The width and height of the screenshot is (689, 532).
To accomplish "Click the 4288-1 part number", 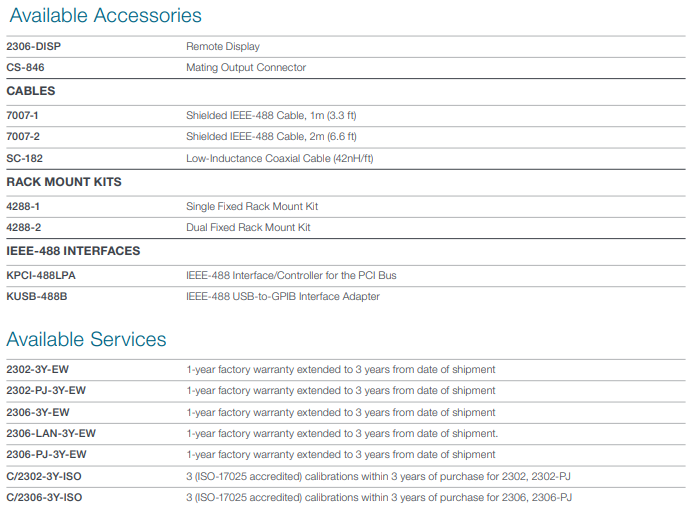I will tap(23, 206).
